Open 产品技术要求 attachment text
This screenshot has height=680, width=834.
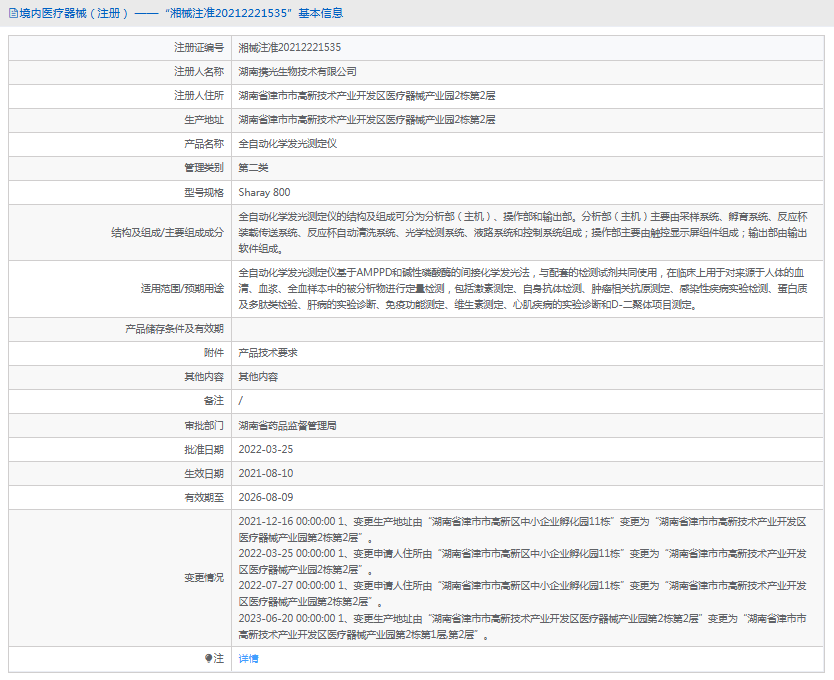pyautogui.click(x=268, y=353)
